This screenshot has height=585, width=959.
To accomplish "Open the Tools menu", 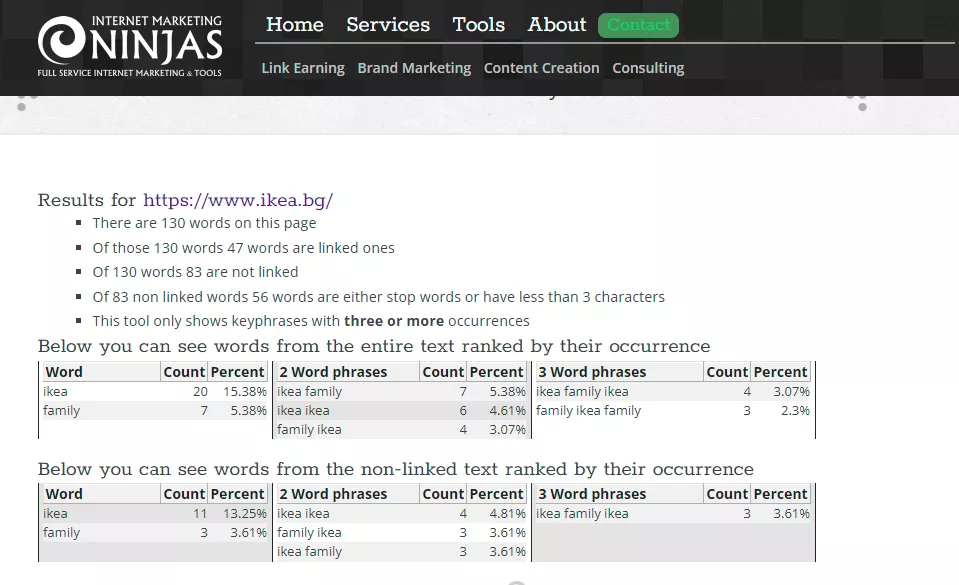I will point(478,24).
